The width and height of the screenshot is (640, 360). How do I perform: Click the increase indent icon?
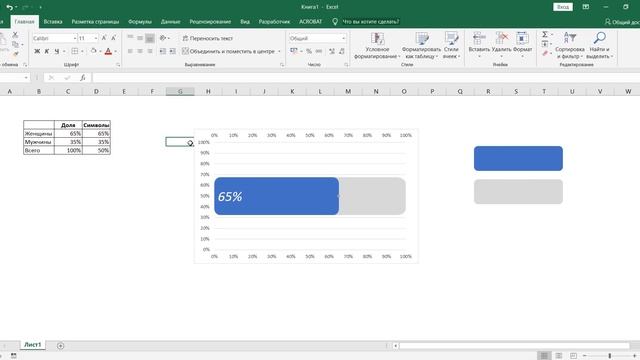173,51
